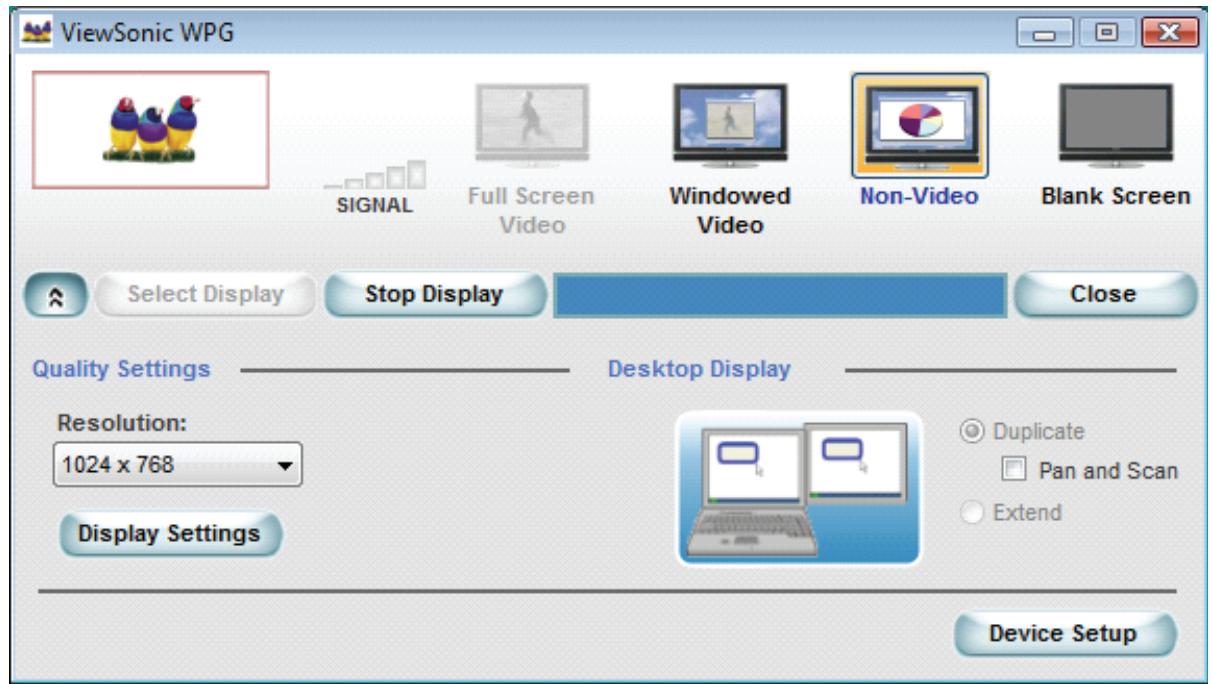Open Display Settings
The width and height of the screenshot is (1212, 684).
169,533
